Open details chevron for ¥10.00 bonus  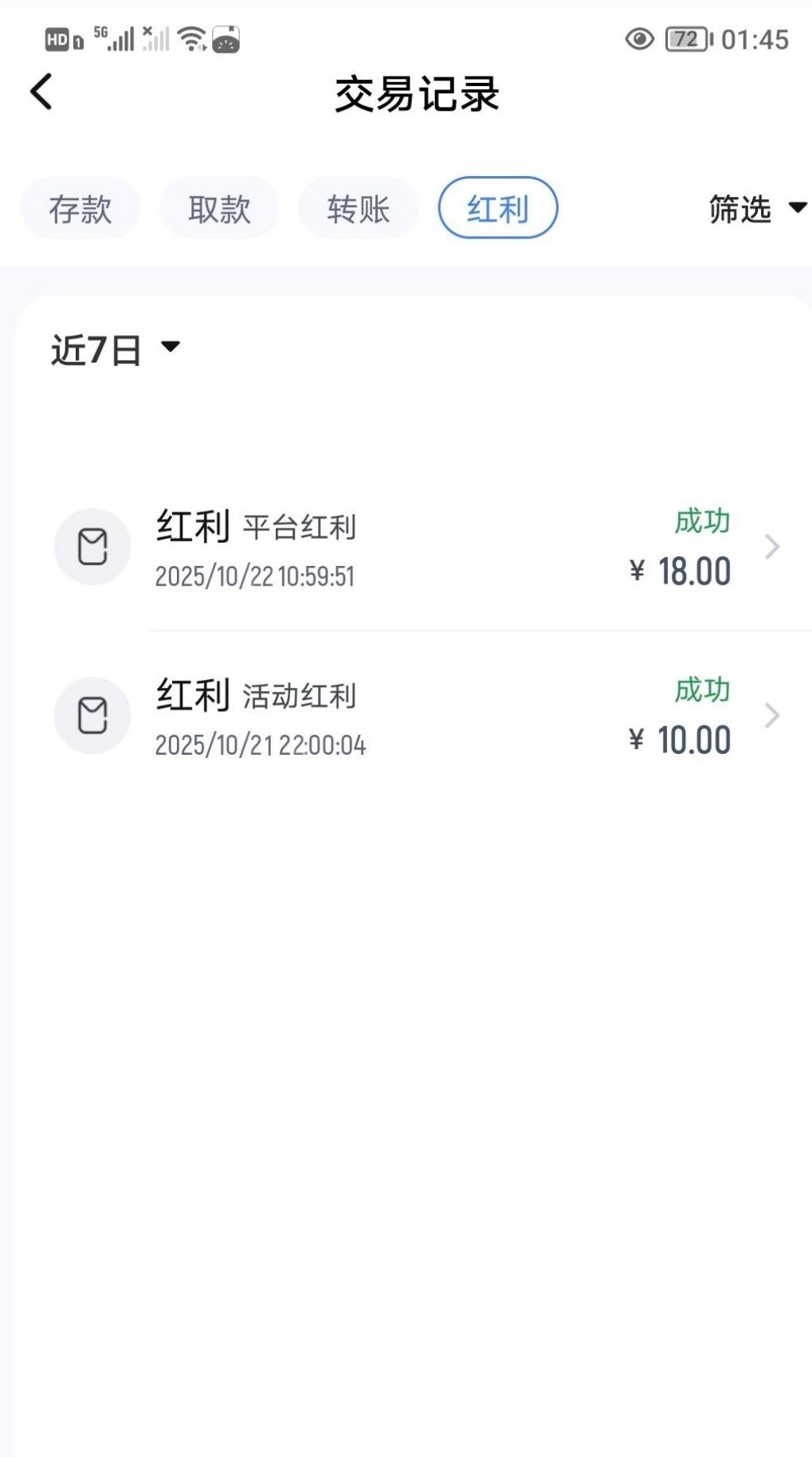point(771,716)
